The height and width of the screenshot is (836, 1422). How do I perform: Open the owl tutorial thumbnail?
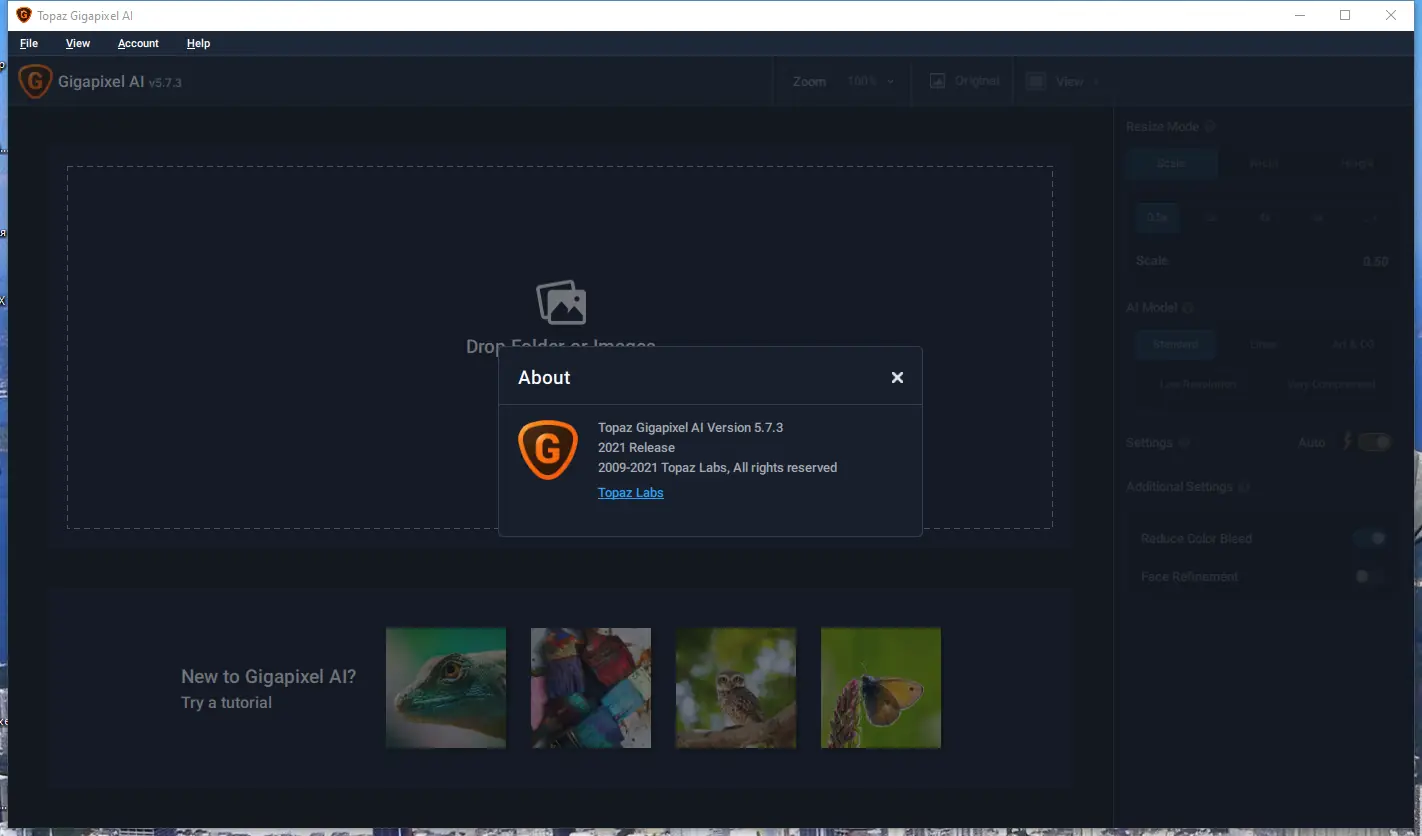tap(736, 688)
